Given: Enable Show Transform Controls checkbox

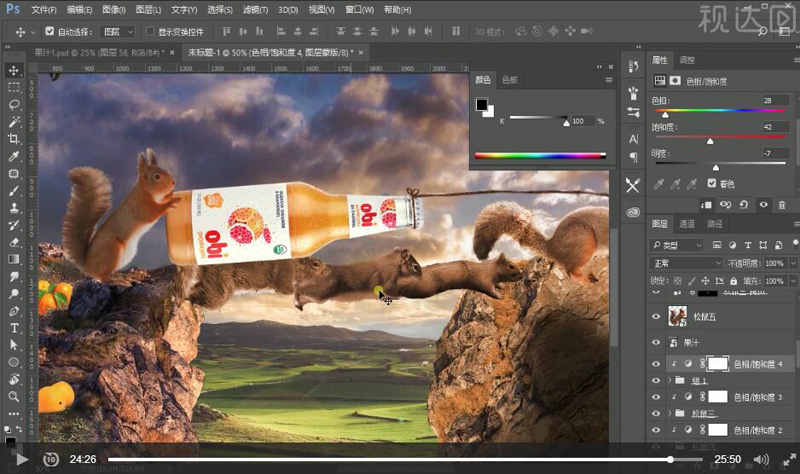Looking at the screenshot, I should 150,31.
